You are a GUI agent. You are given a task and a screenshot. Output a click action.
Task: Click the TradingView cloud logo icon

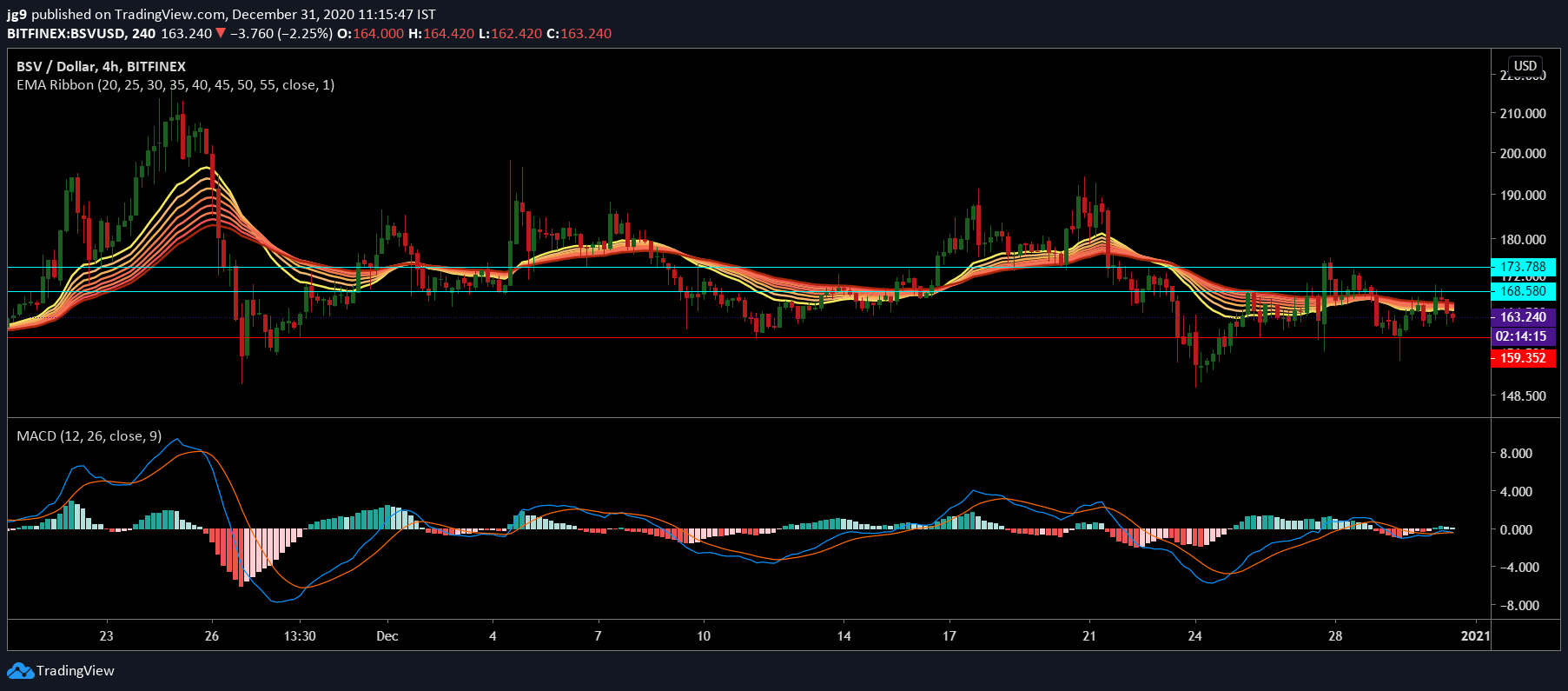[20, 671]
